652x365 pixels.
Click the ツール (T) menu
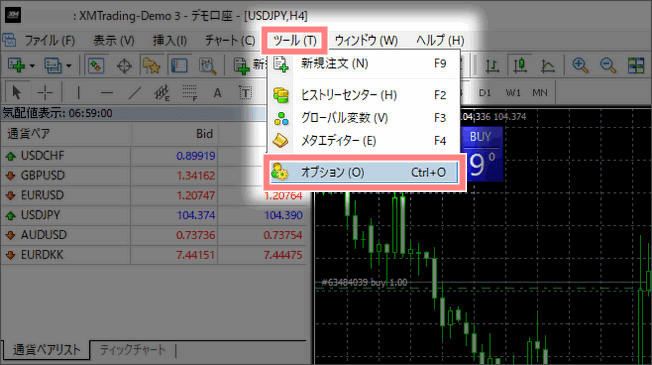(x=295, y=40)
